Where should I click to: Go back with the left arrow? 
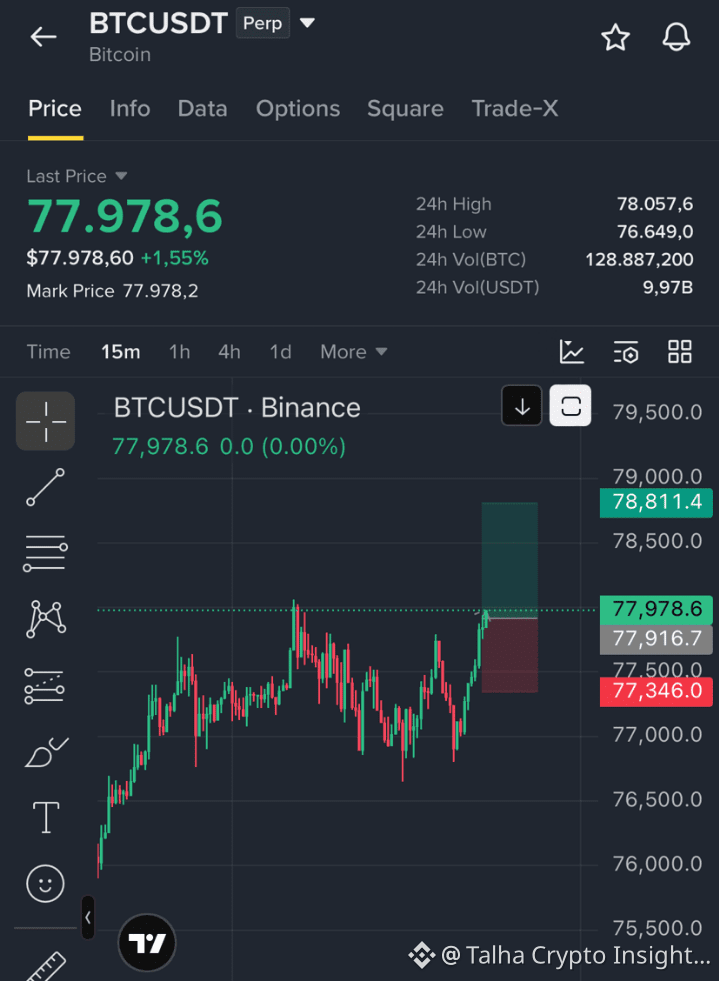[44, 37]
